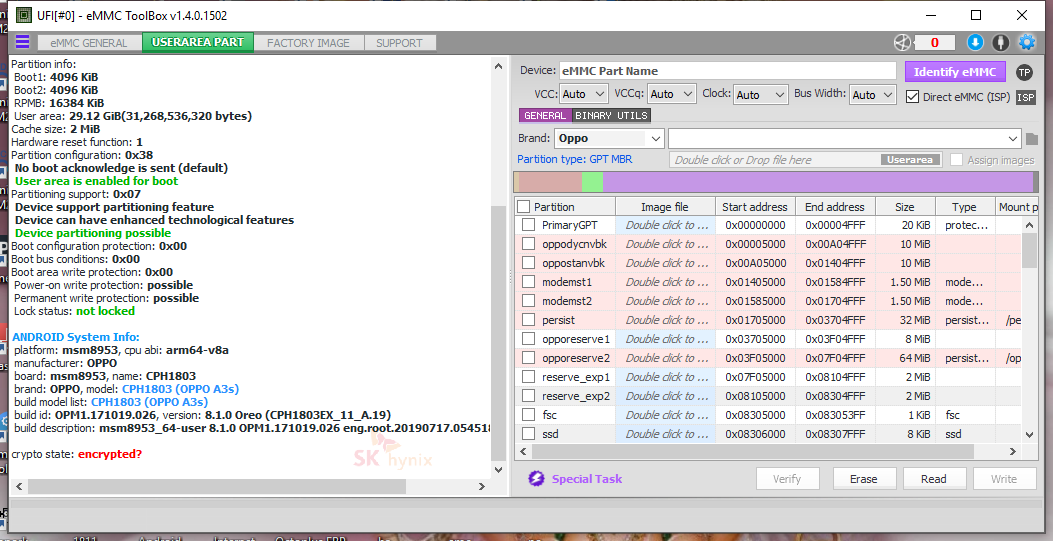Screen dimensions: 1053x541
Task: Open the purple hamburger menu icon
Action: click(22, 42)
